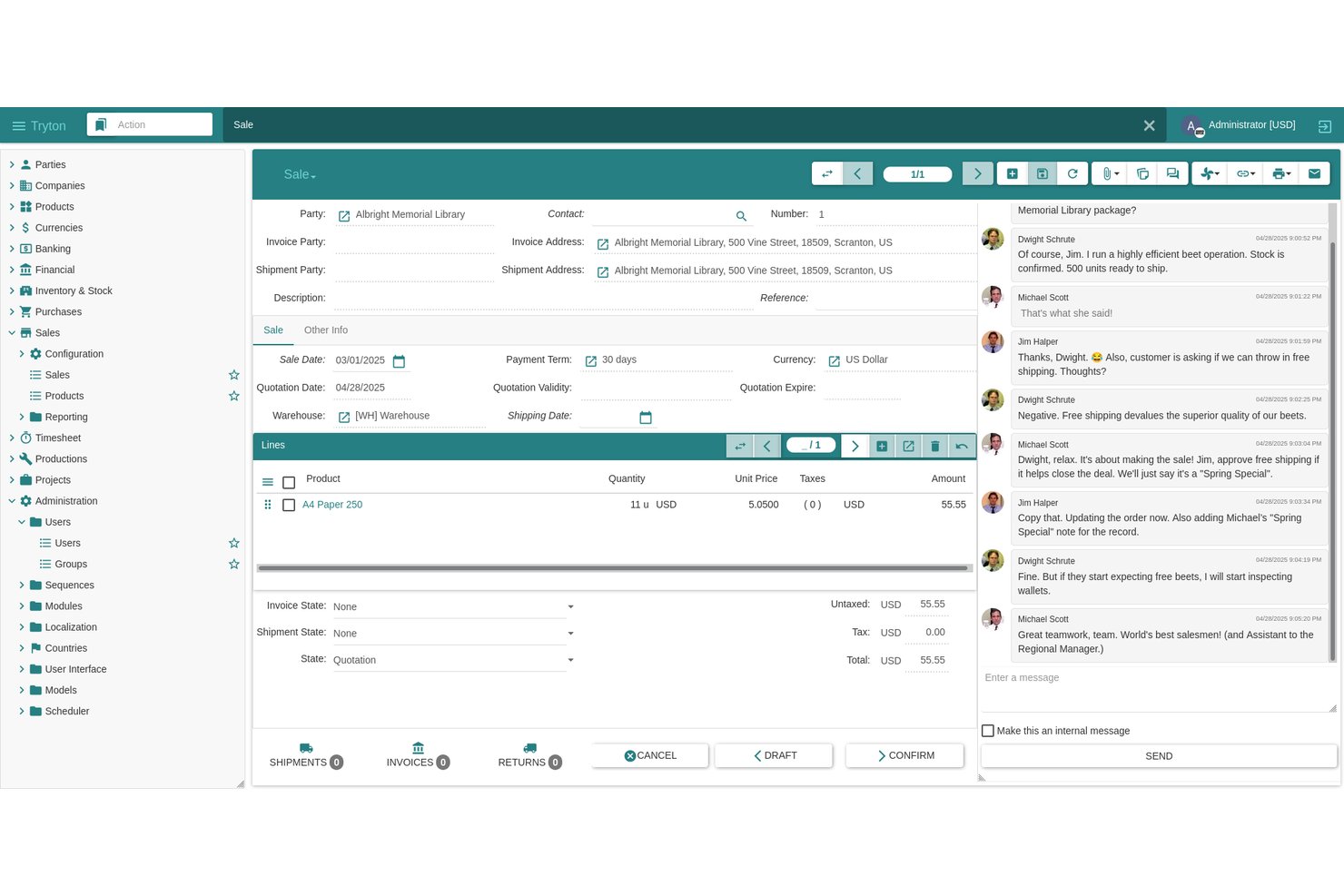Open the Sale title dropdown menu
Image resolution: width=1344 pixels, height=896 pixels.
[x=300, y=174]
